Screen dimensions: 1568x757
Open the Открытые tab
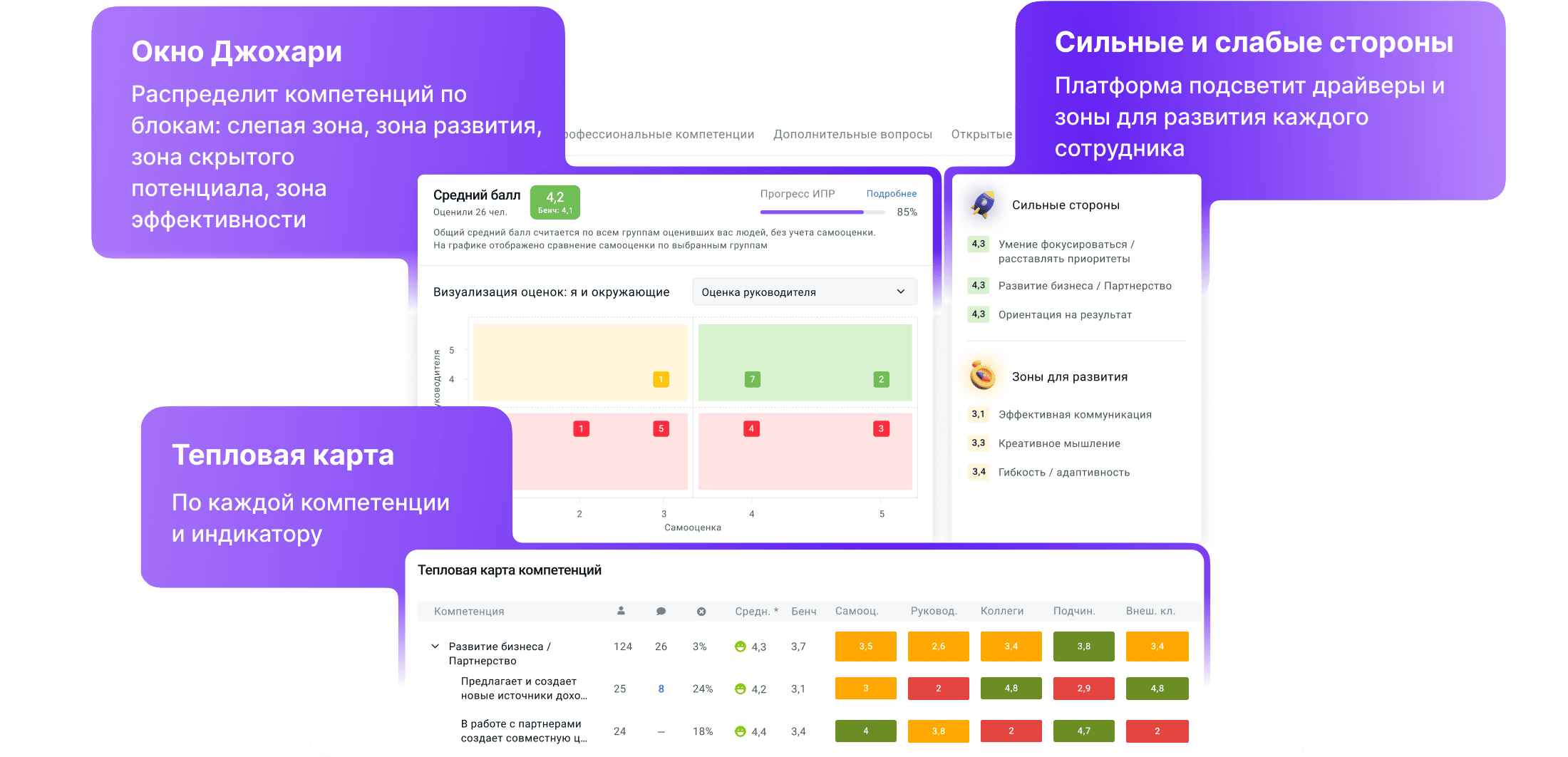click(x=981, y=134)
